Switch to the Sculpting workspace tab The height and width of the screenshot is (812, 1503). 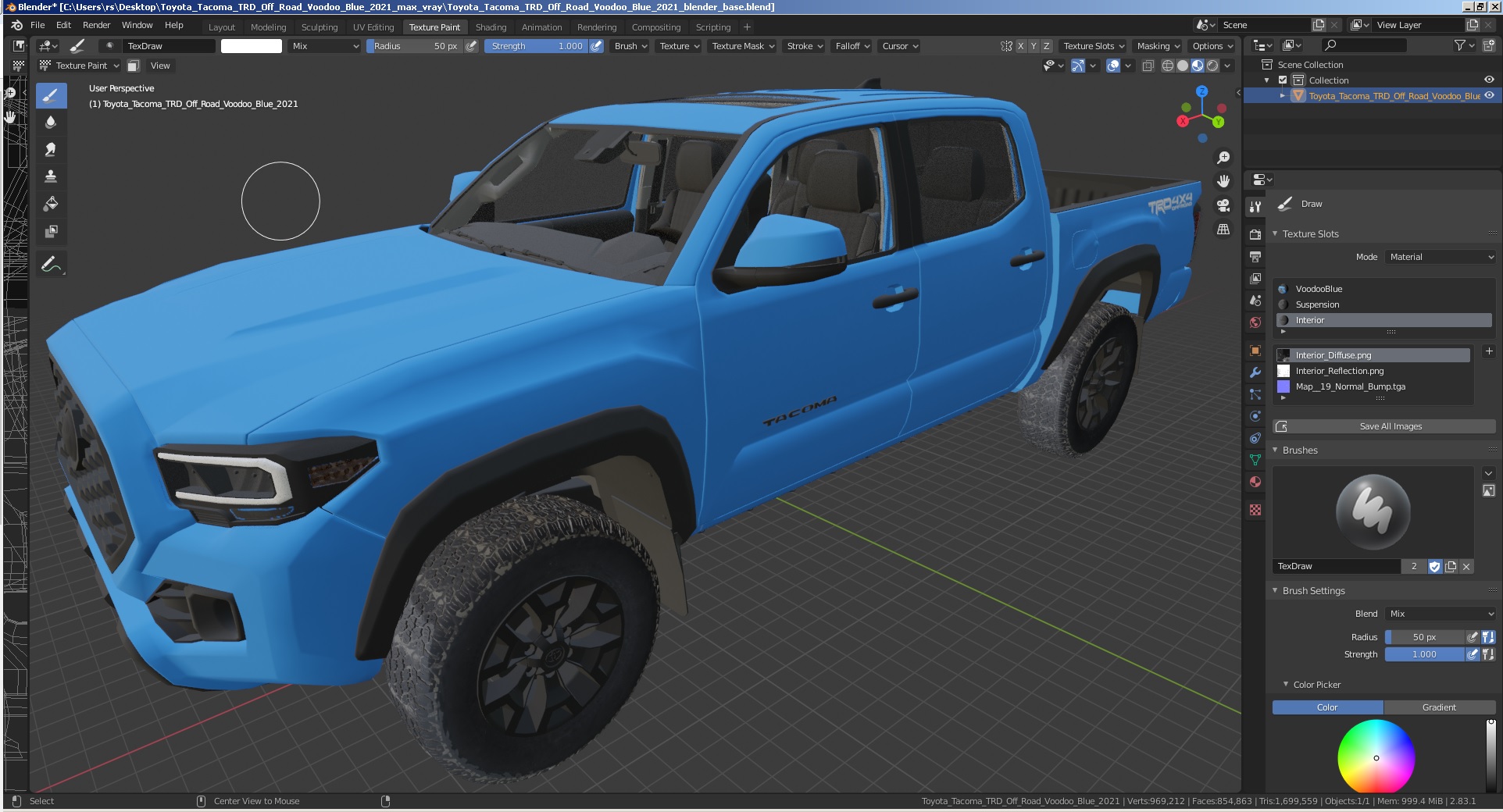click(320, 27)
